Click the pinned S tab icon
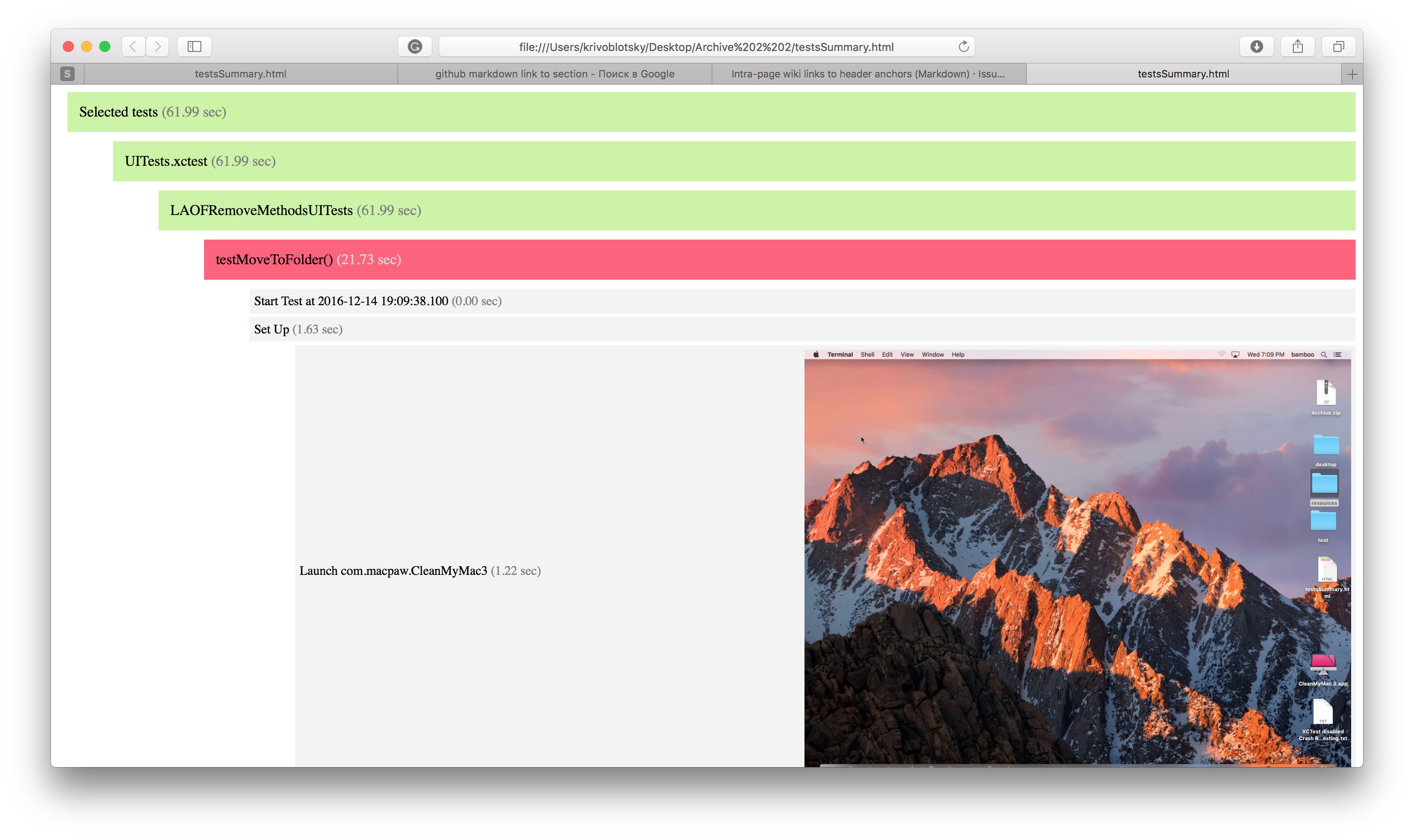 (67, 74)
